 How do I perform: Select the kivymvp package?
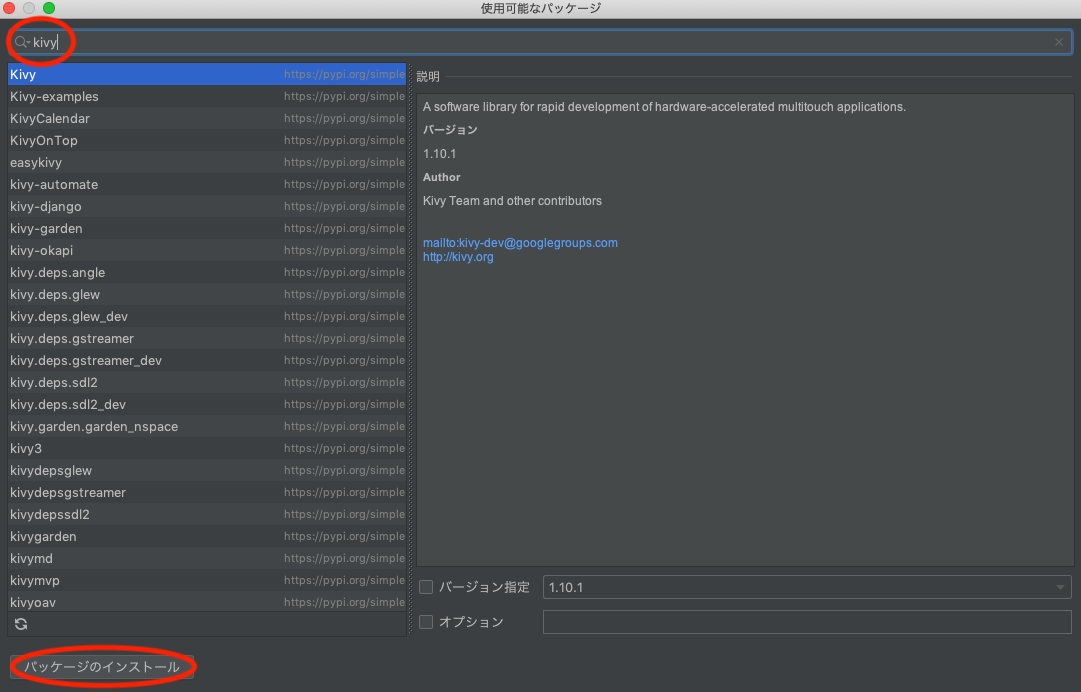coord(207,580)
